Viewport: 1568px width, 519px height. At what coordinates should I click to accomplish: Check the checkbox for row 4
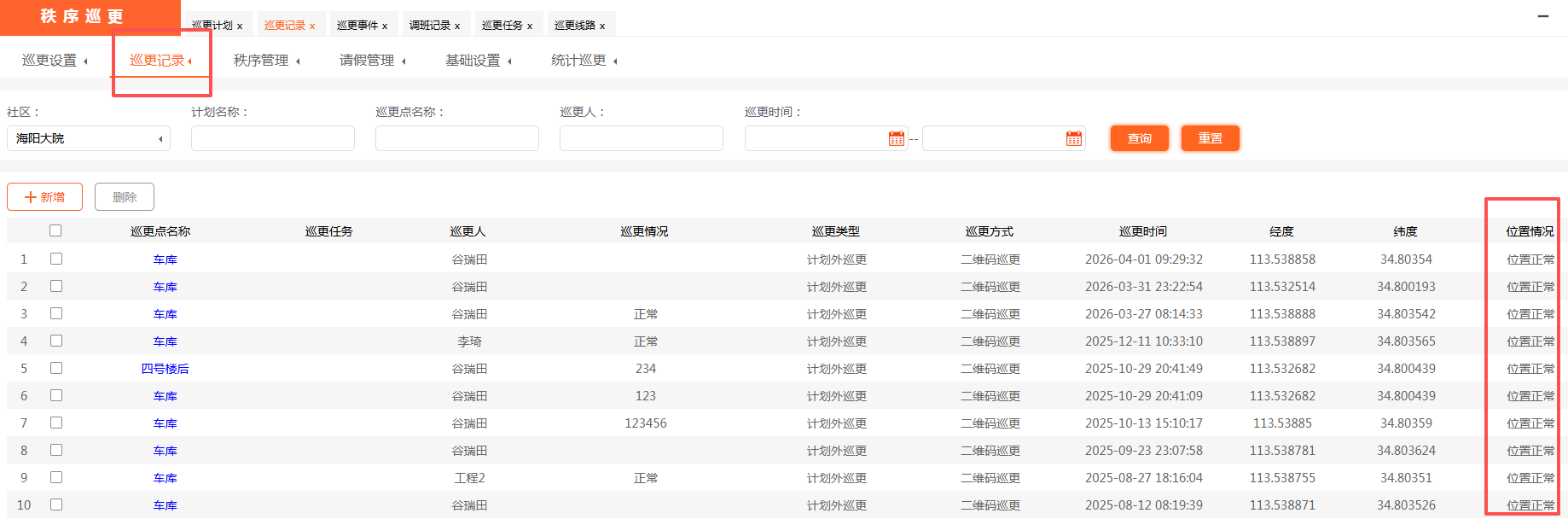click(56, 341)
